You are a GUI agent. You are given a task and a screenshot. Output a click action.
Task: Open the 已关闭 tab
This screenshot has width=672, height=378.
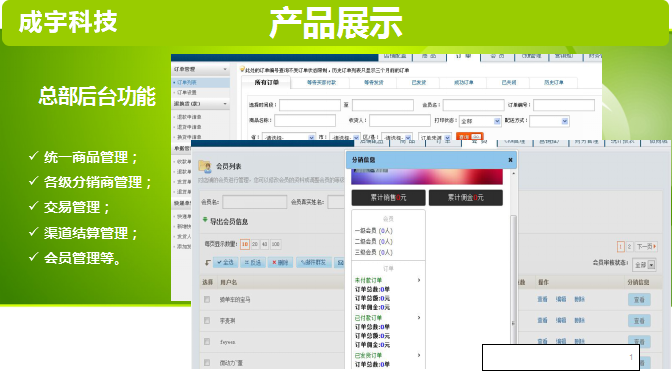pos(509,82)
